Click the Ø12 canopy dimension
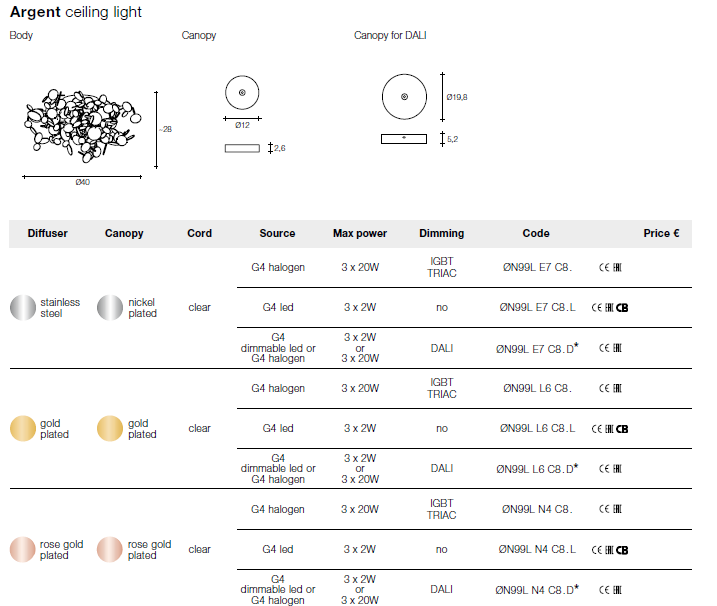This screenshot has width=717, height=606. tap(242, 125)
